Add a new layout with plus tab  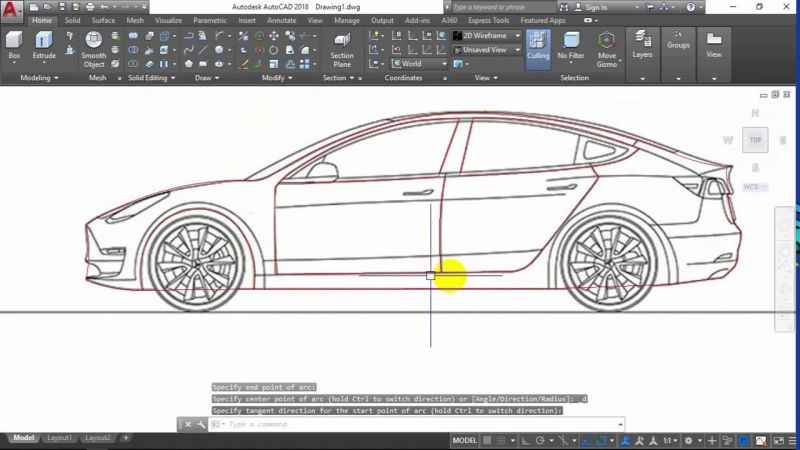[x=126, y=438]
